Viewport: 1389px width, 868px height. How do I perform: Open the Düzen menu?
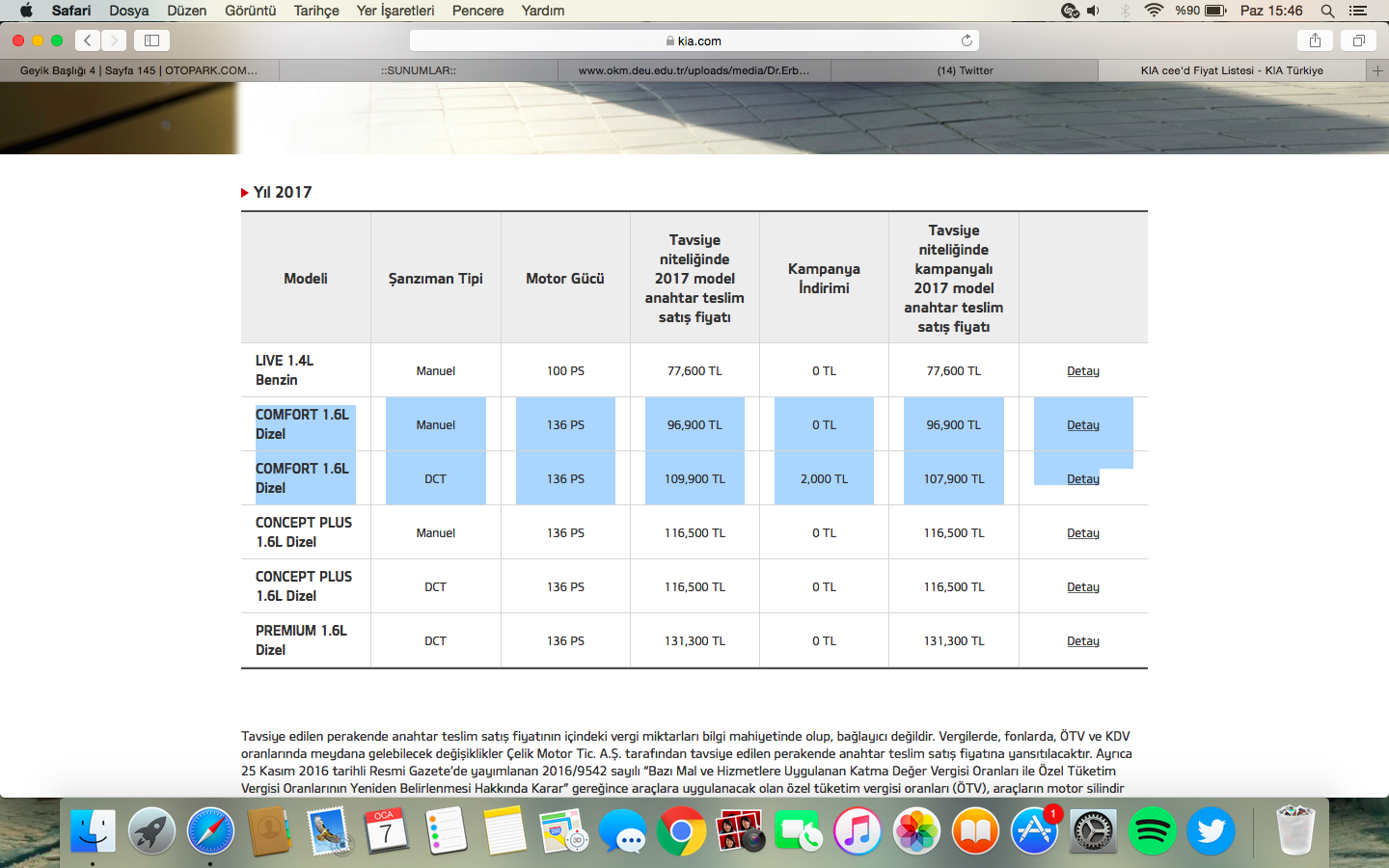186,11
